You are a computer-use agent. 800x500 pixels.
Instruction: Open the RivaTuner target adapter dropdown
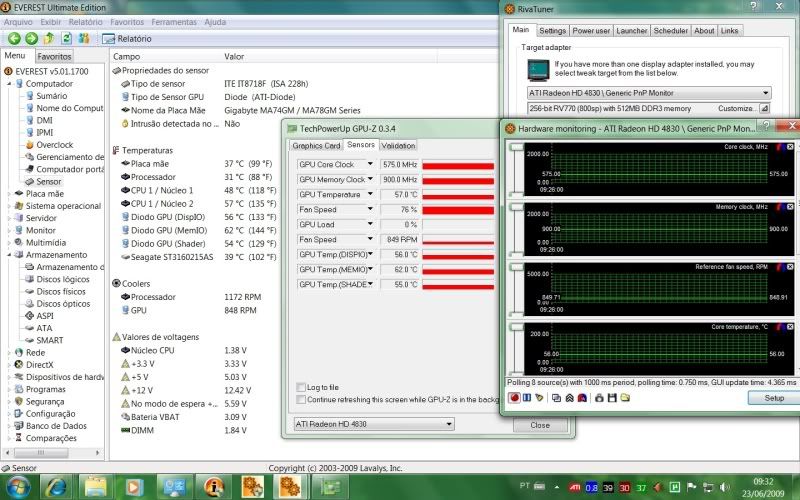click(648, 93)
